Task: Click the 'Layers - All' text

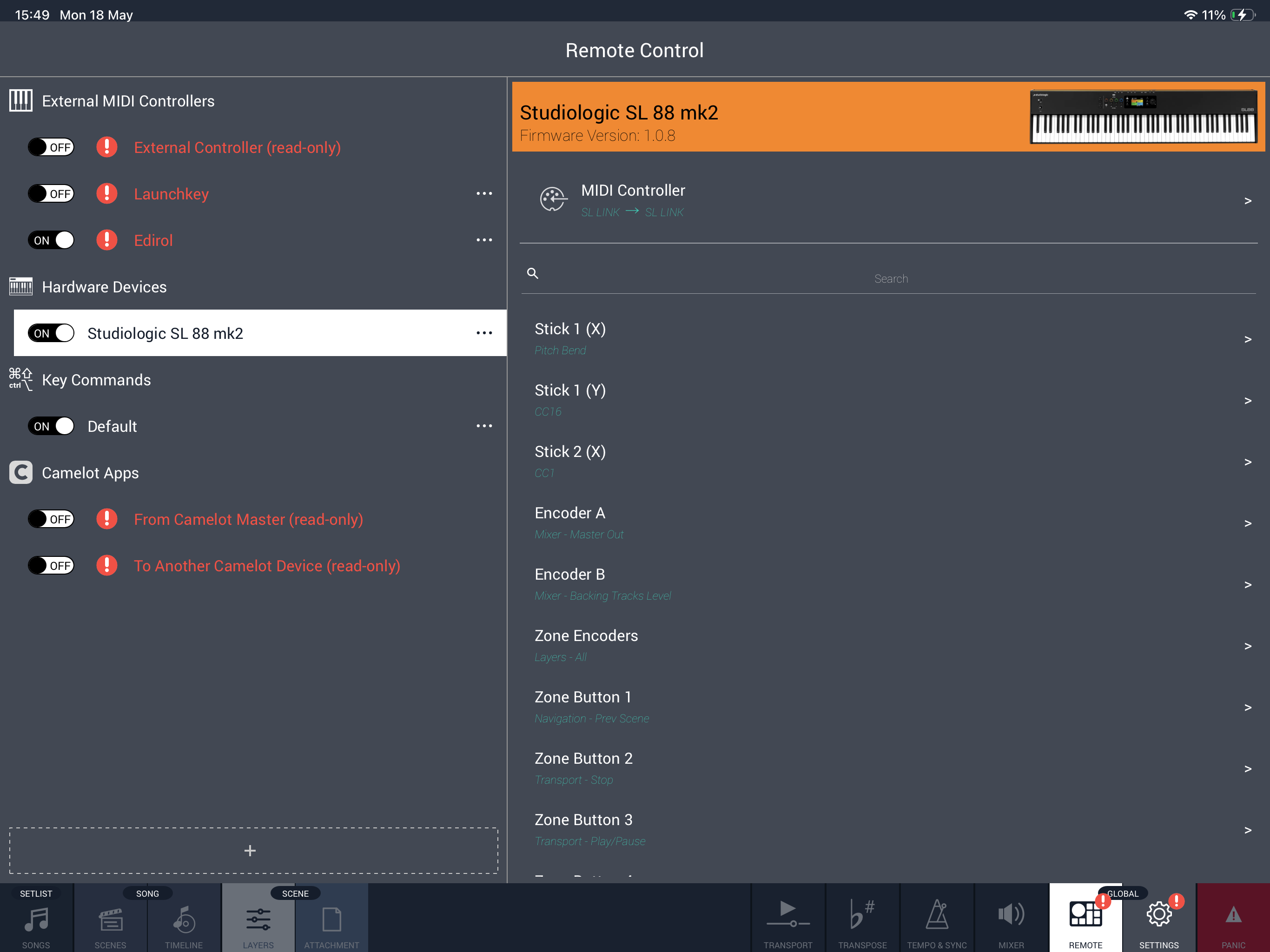Action: point(560,657)
